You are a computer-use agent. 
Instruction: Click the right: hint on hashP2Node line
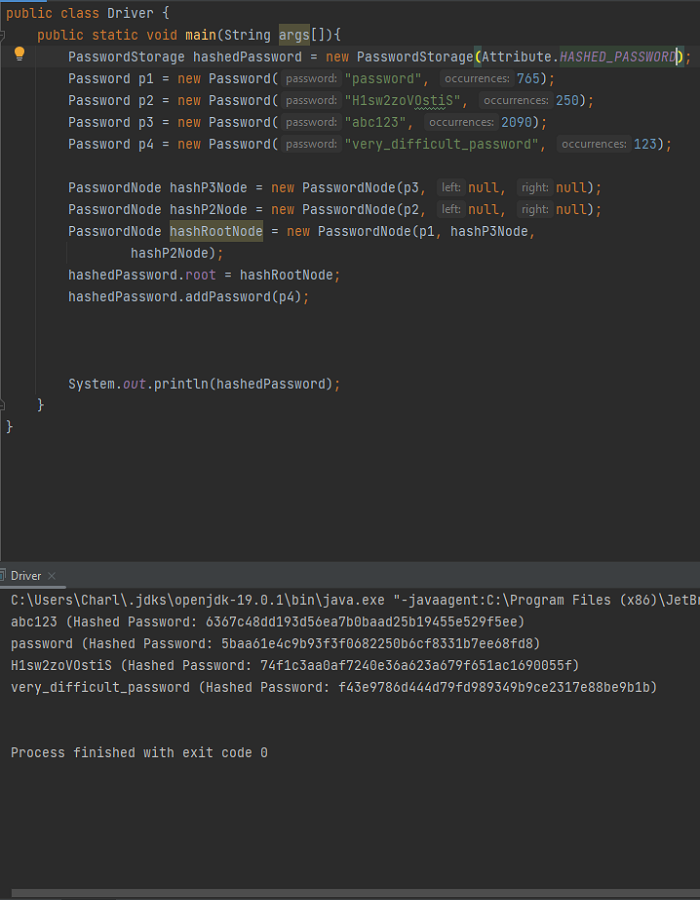(x=535, y=210)
